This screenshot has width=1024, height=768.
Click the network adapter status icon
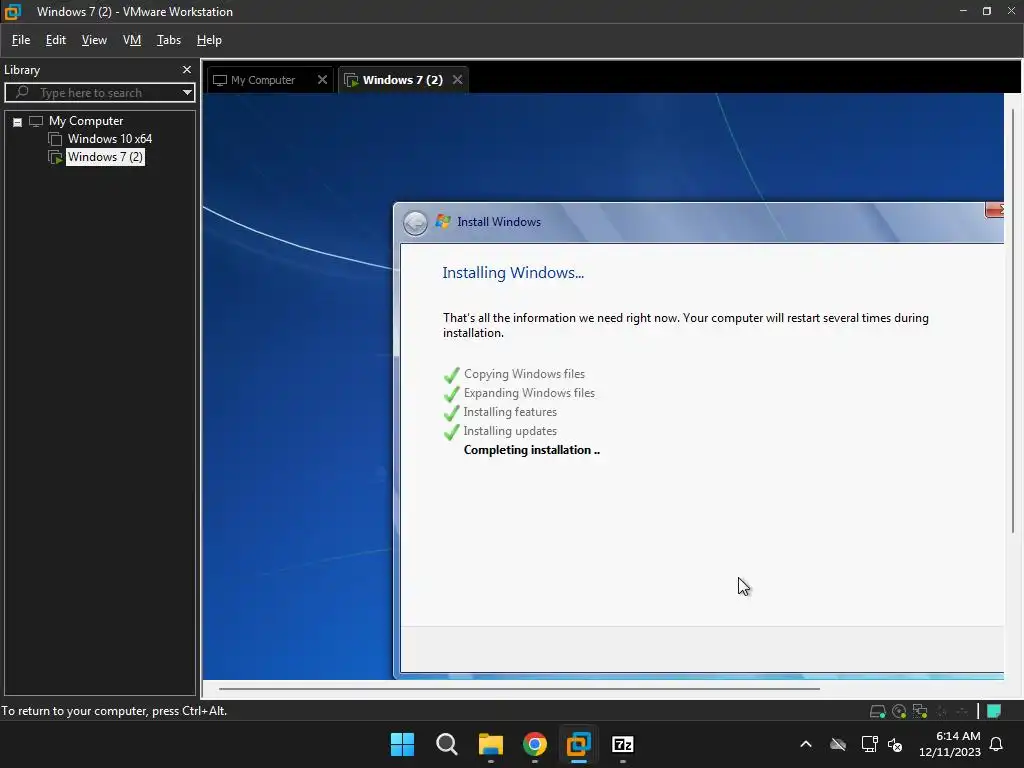pos(920,711)
